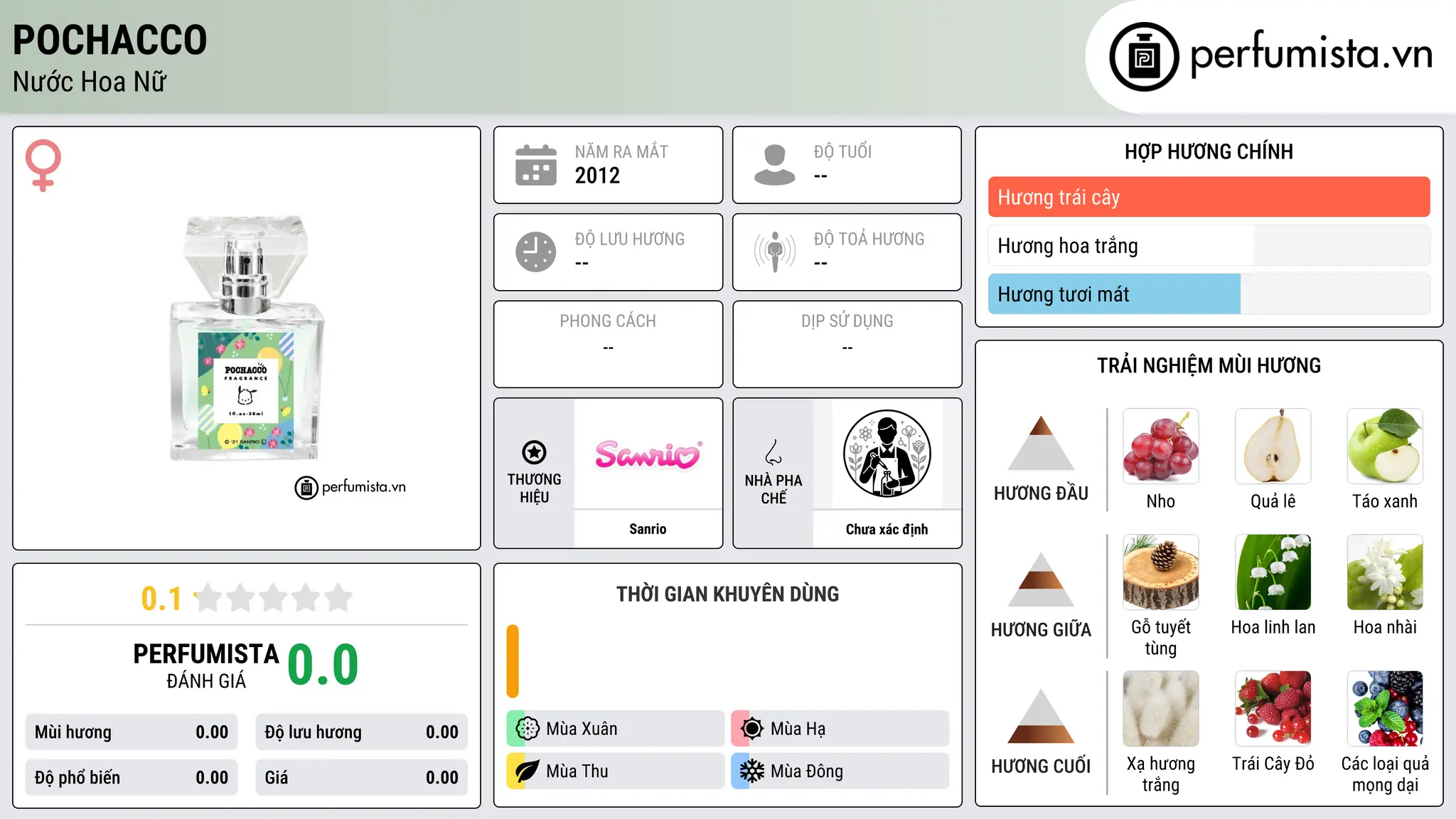
Task: Click the orange season usage bar
Action: 513,661
